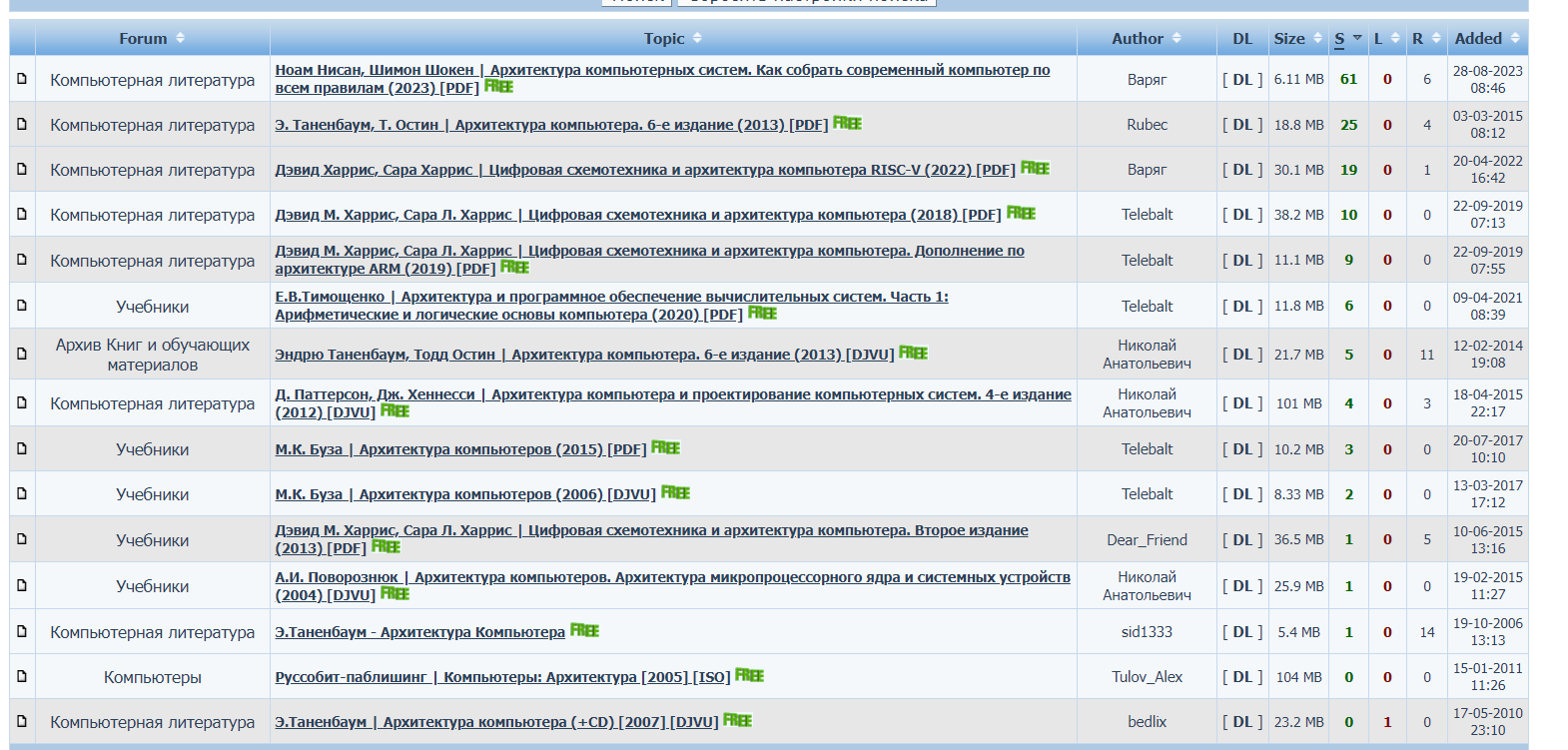The height and width of the screenshot is (750, 1568).
Task: Open the М.К. Буза 2015 PDF topic
Action: [x=460, y=449]
